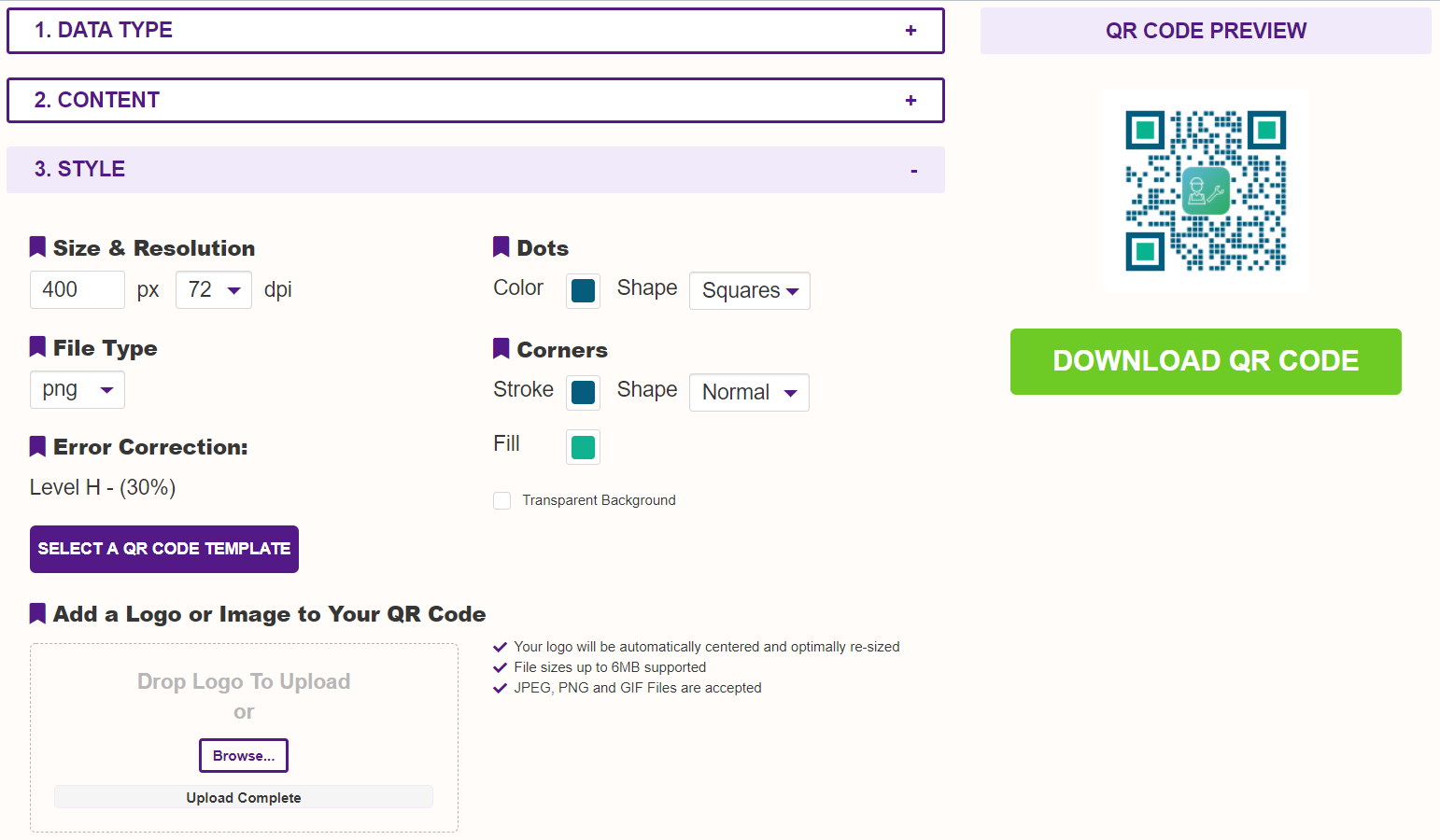Open the Dots shape Squares dropdown
1440x840 pixels.
750,290
